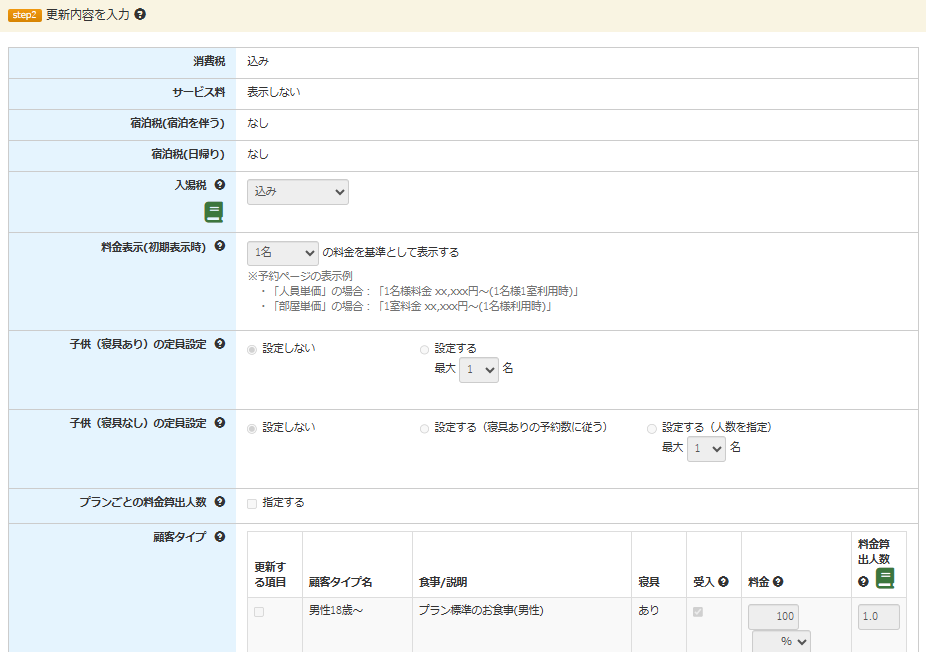Click 男性18歳～ customer type name
The width and height of the screenshot is (926, 652).
335,610
